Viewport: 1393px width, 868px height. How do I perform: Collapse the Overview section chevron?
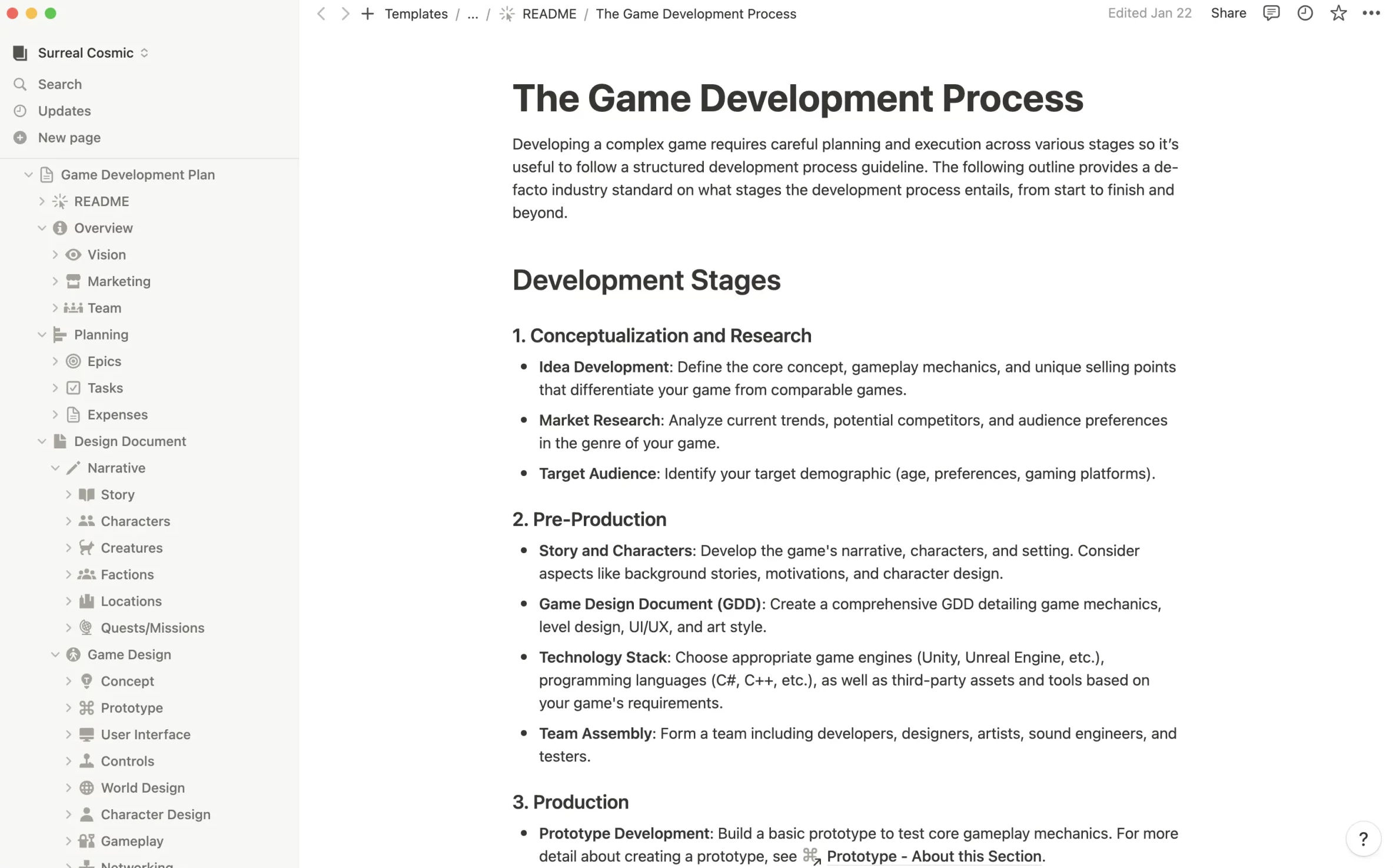[x=42, y=228]
